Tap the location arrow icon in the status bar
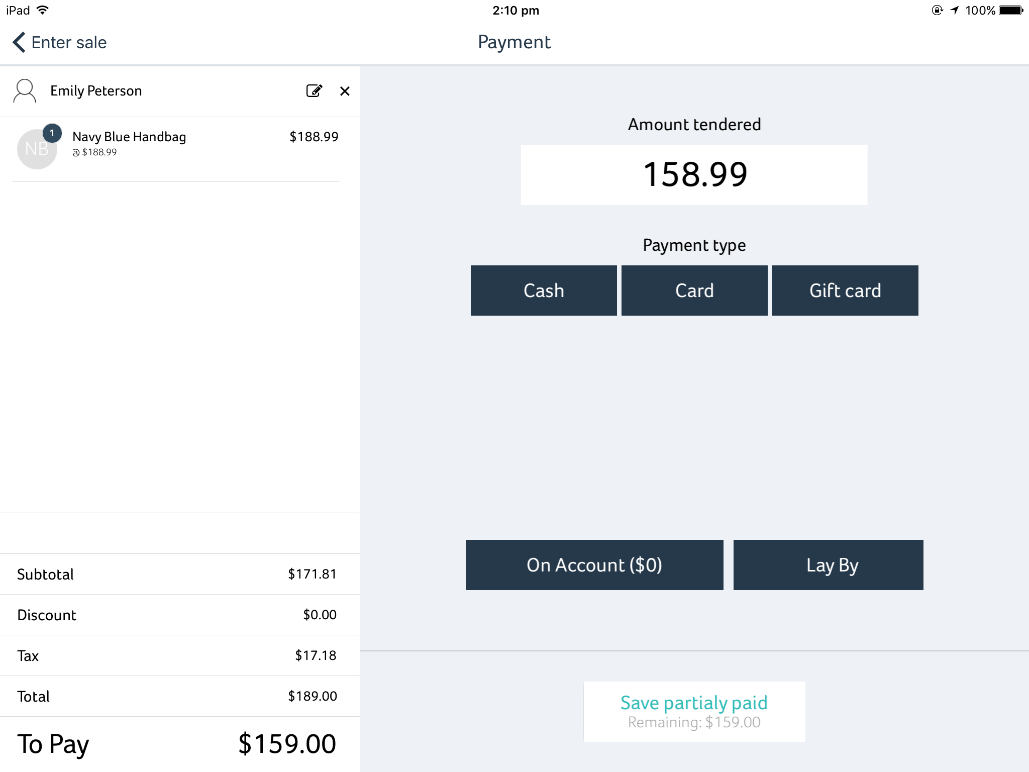Image resolution: width=1029 pixels, height=772 pixels. click(954, 10)
